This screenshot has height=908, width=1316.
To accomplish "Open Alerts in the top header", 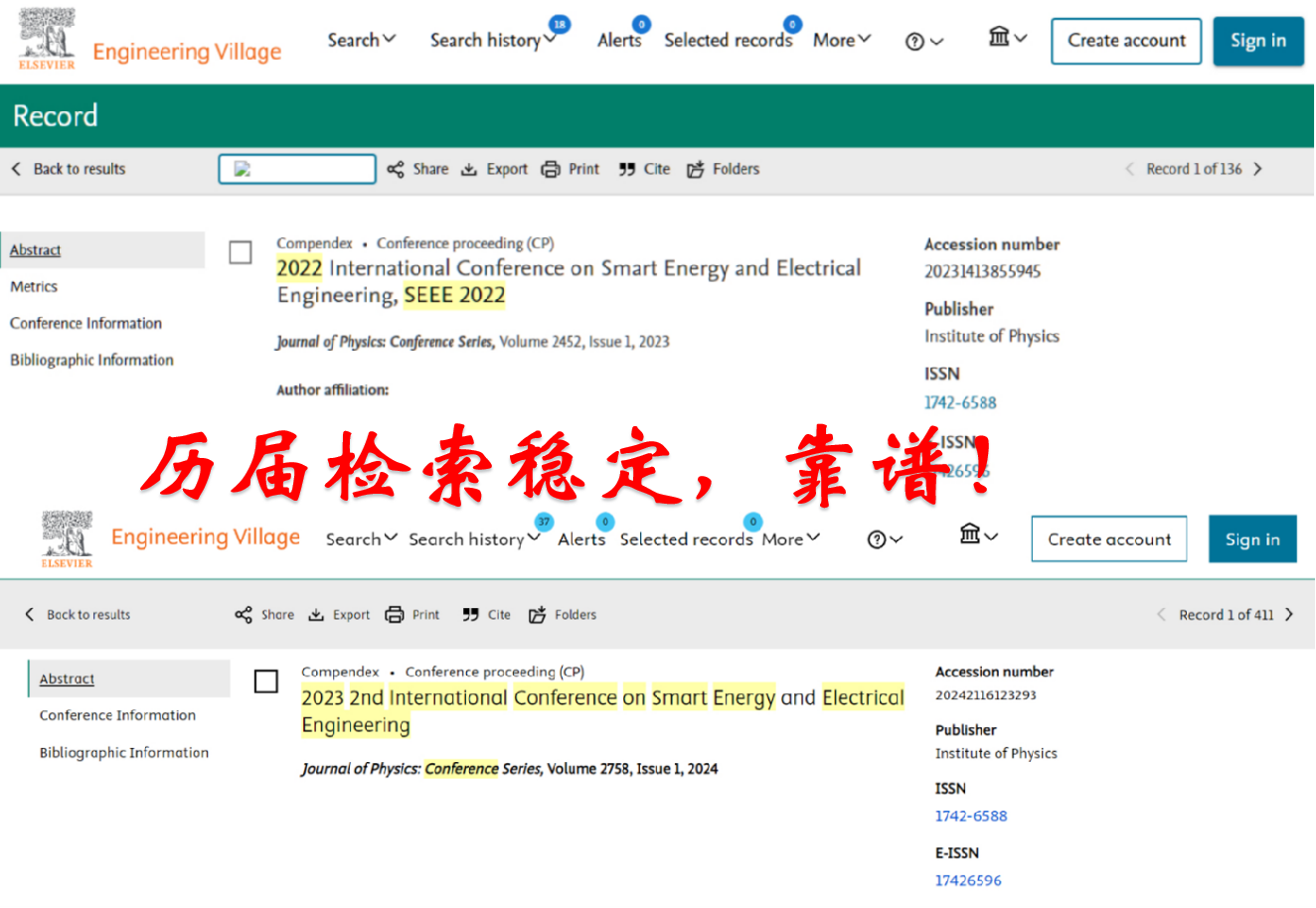I will [619, 40].
